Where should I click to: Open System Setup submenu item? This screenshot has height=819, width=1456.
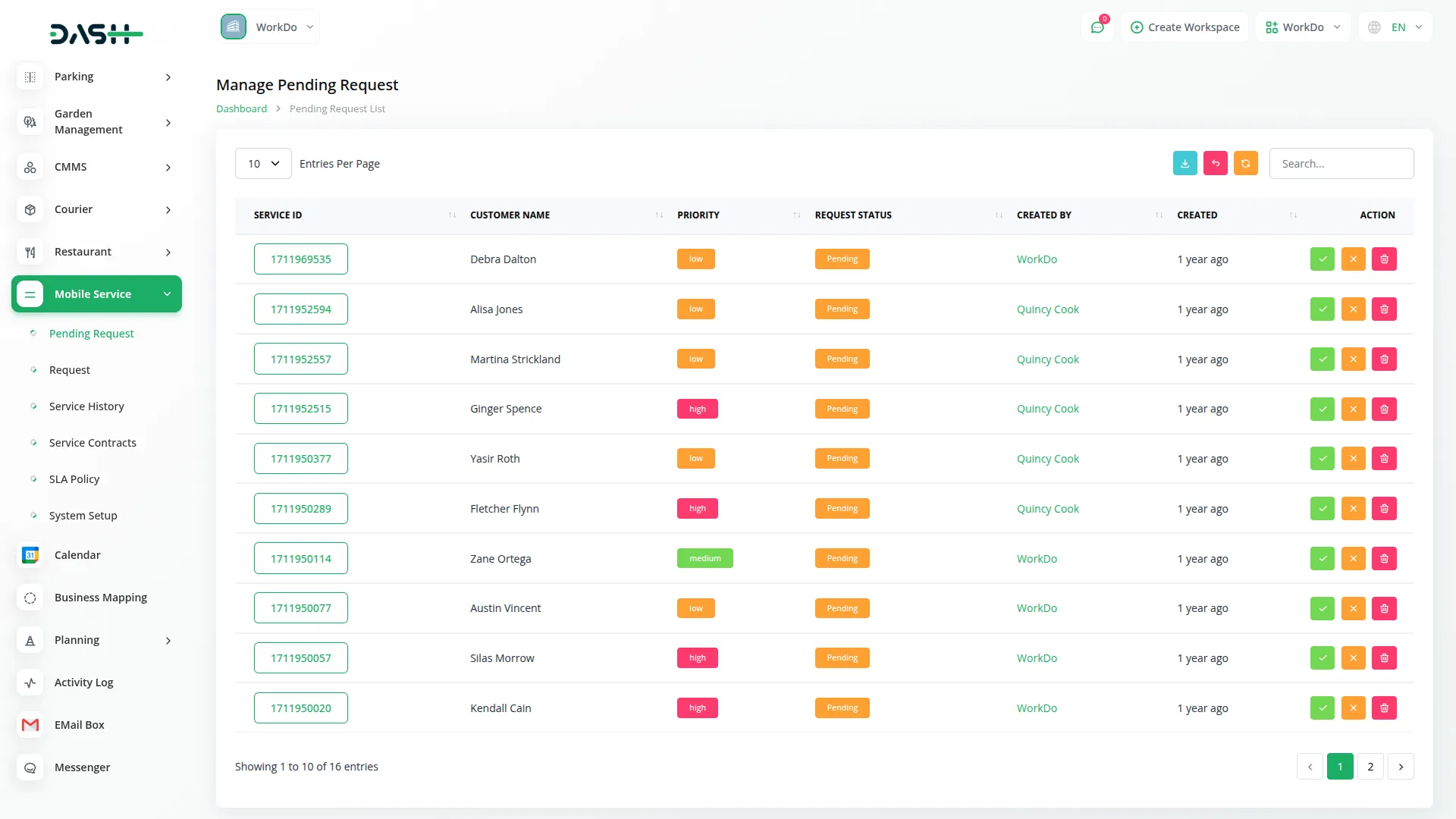tap(83, 516)
